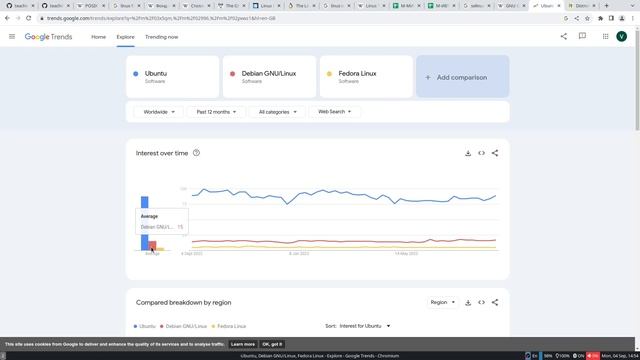The image size is (640, 360).
Task: Click the Average blue Ubuntu bar
Action: (x=144, y=224)
